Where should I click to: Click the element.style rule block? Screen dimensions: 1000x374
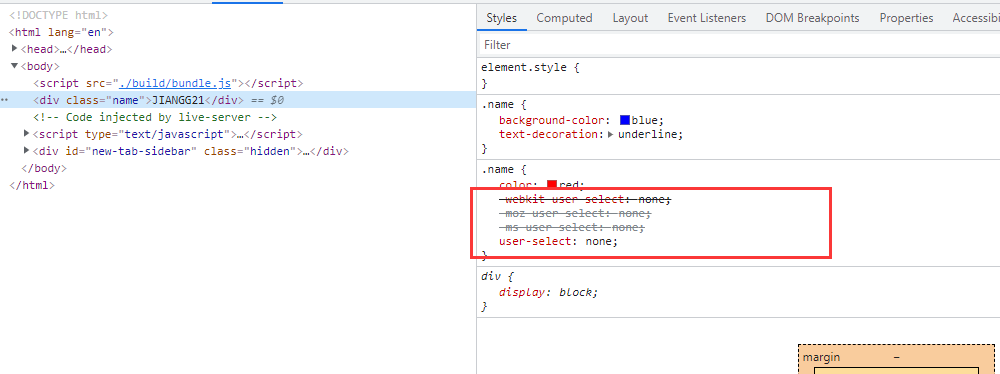[x=739, y=75]
